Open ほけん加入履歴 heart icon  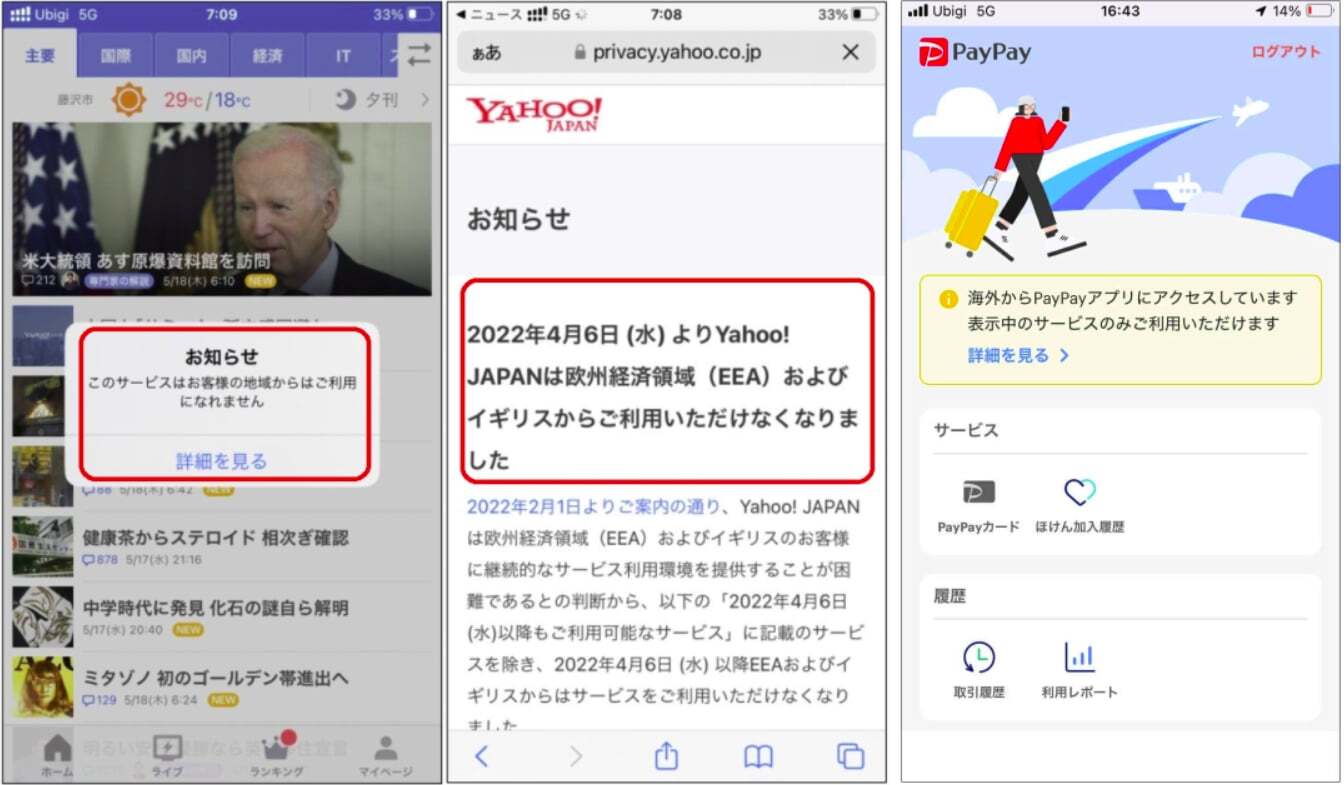tap(1080, 493)
